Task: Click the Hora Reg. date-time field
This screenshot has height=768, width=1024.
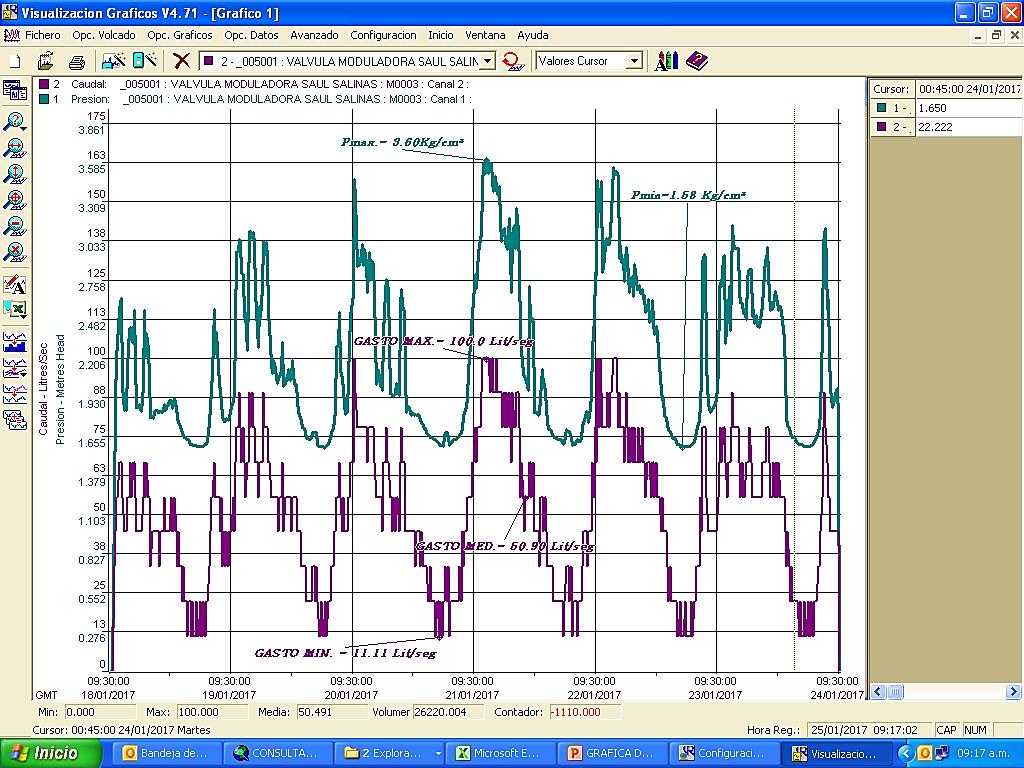Action: tap(870, 729)
